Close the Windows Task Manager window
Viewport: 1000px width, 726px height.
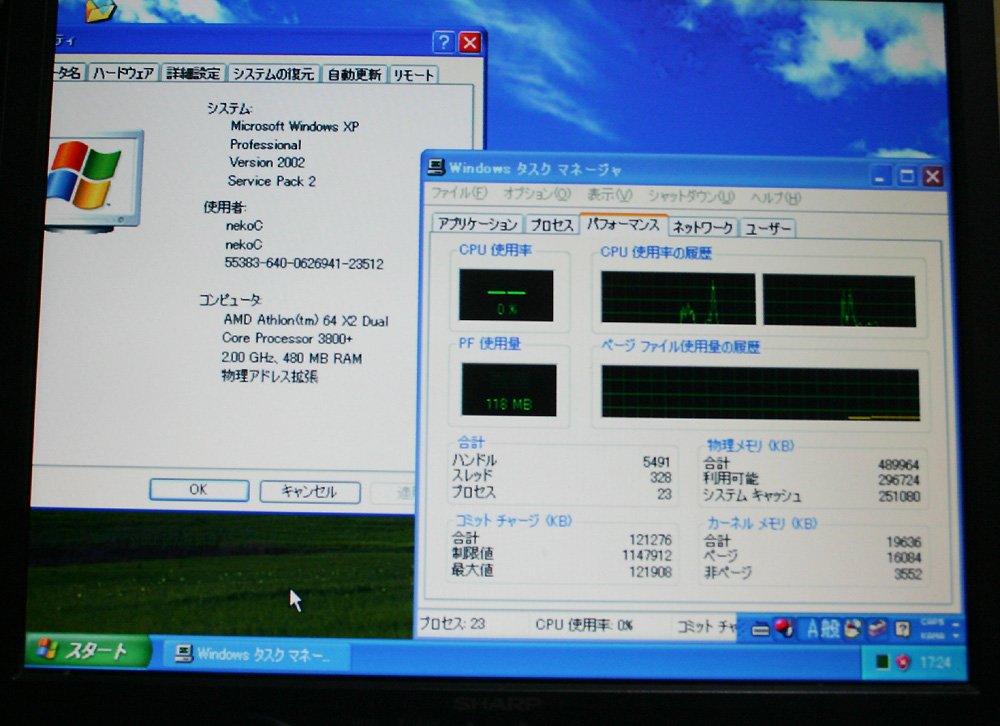coord(932,176)
